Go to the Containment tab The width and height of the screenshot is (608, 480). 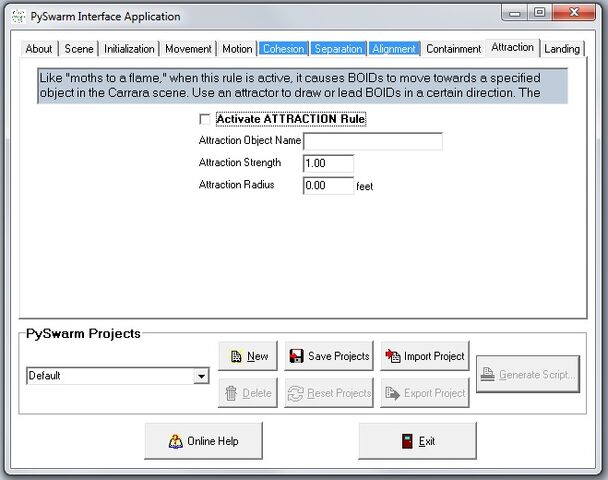453,49
